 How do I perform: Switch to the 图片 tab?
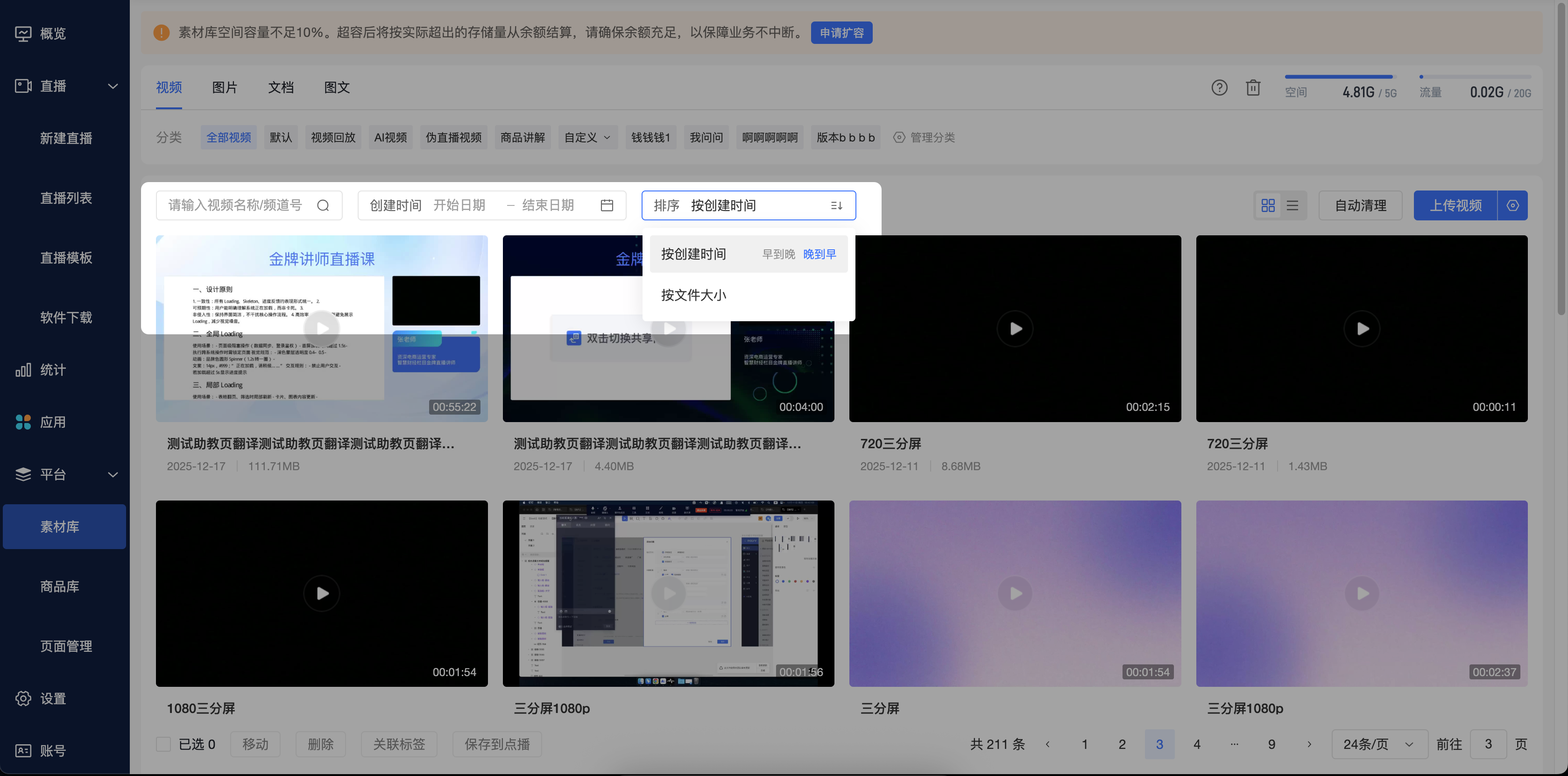(225, 88)
